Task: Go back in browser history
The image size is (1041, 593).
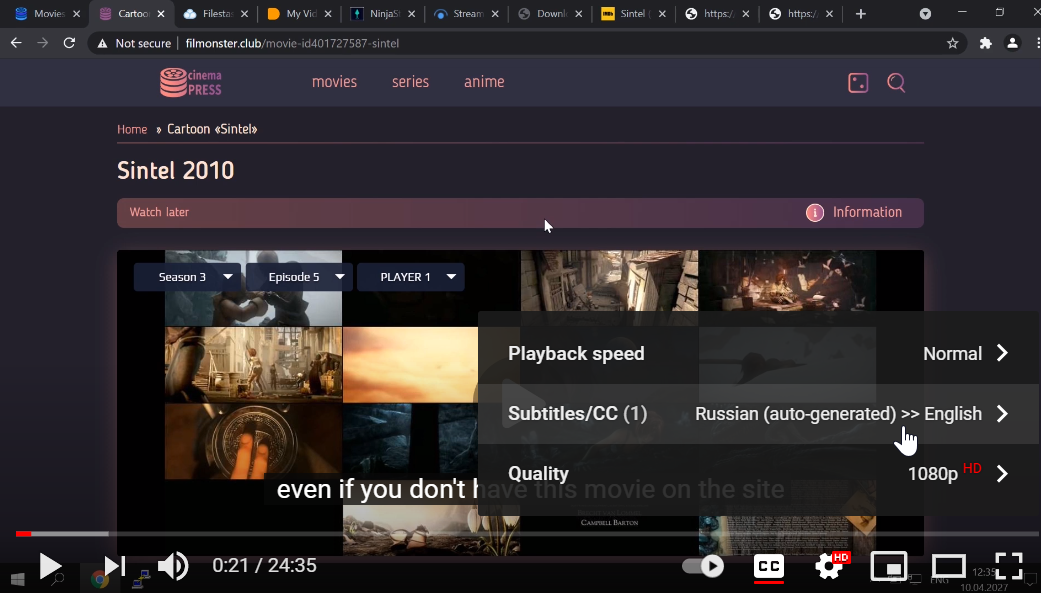Action: click(x=17, y=43)
